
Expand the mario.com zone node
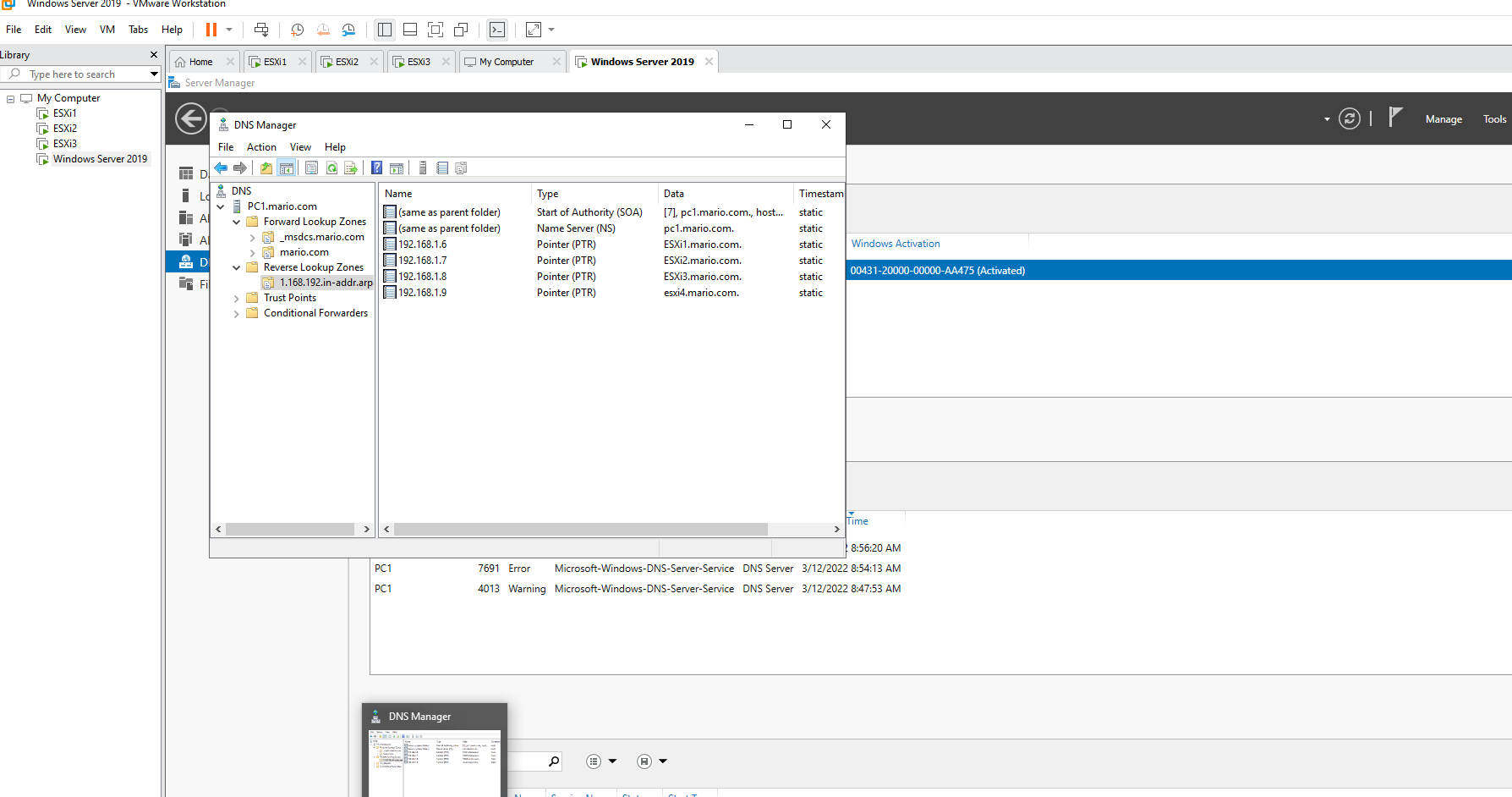(252, 252)
